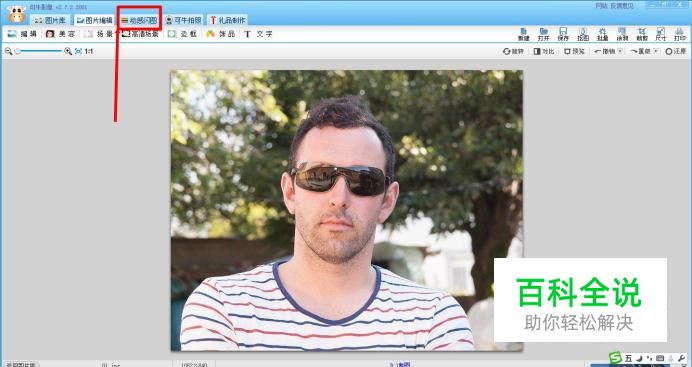Viewport: 692px width, 367px height.
Task: Click the Sogou input method S icon
Action: [615, 358]
